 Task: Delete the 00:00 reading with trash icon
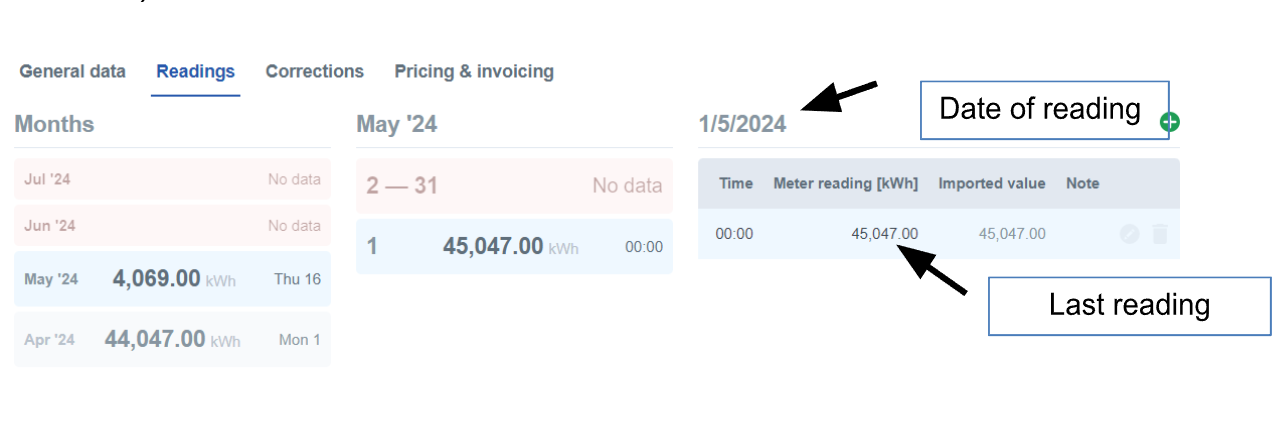[1159, 234]
